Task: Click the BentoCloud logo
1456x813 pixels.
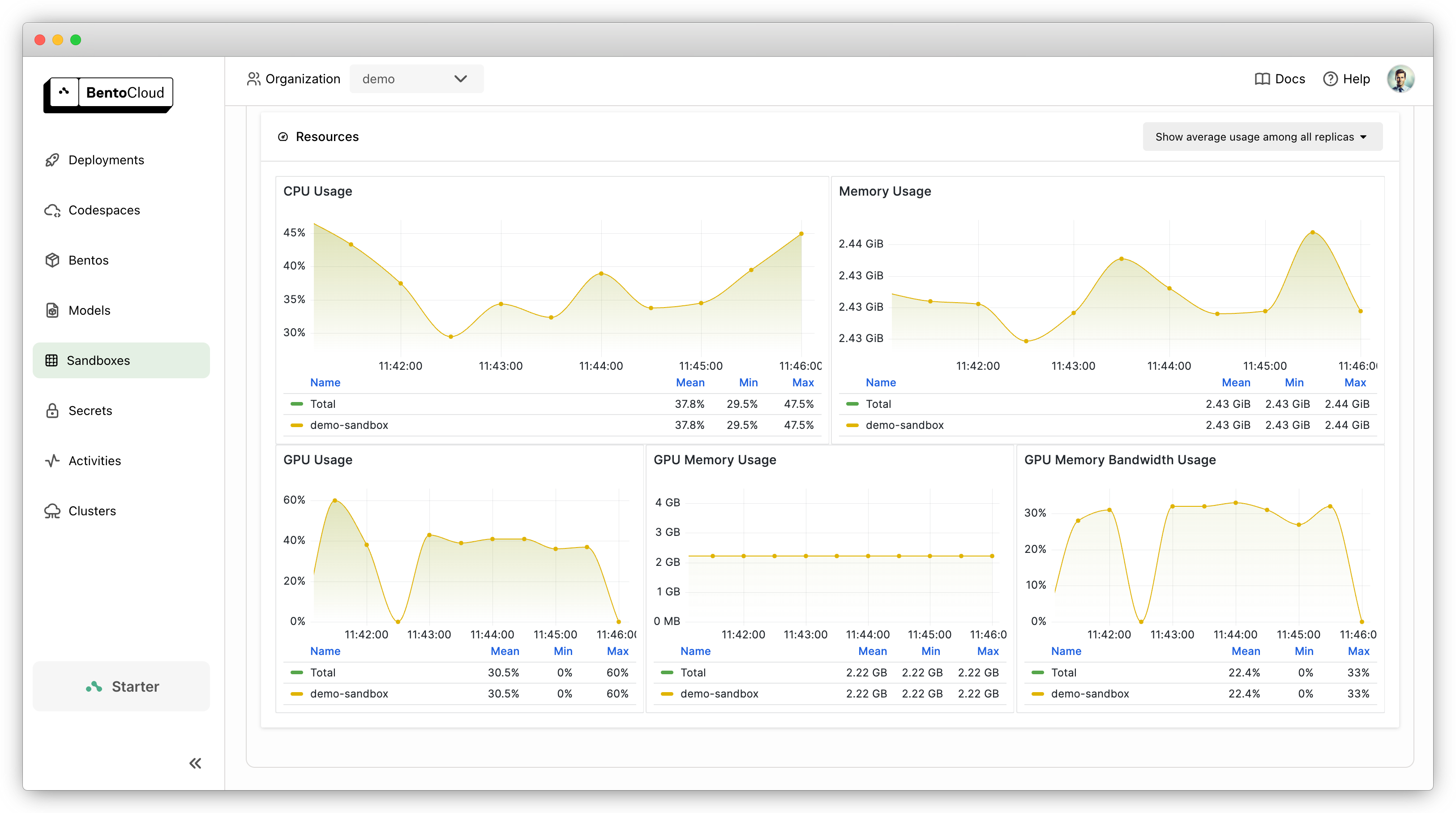Action: [x=108, y=94]
